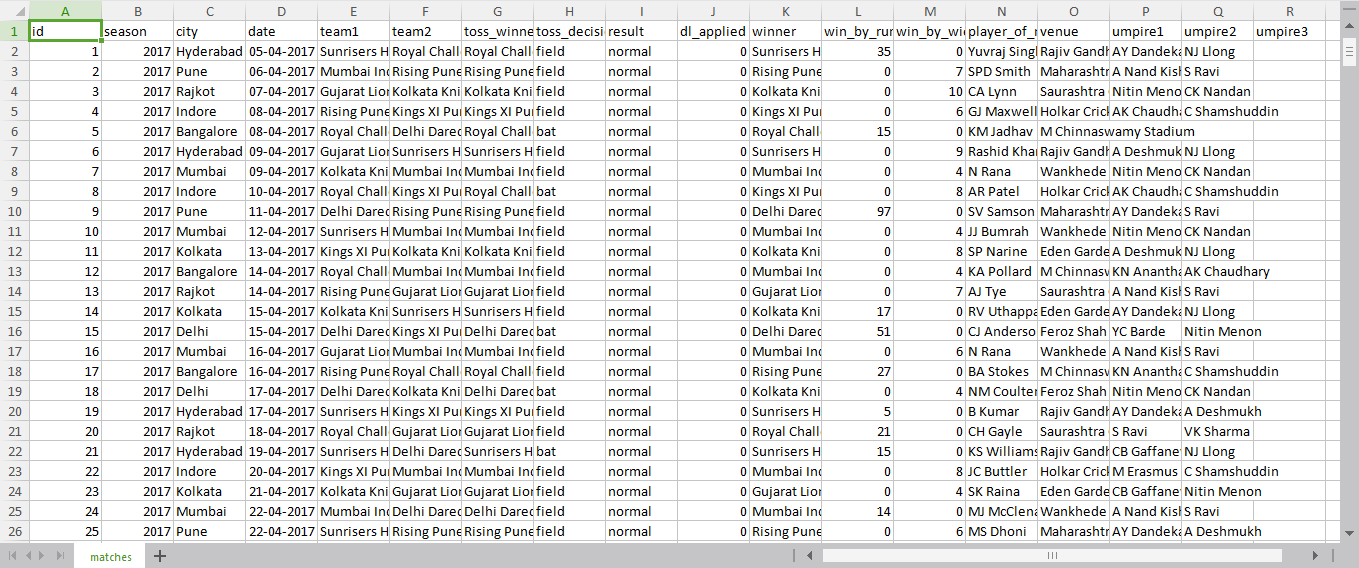Select the 'season' header cell
The height and width of the screenshot is (568, 1359).
click(x=137, y=31)
